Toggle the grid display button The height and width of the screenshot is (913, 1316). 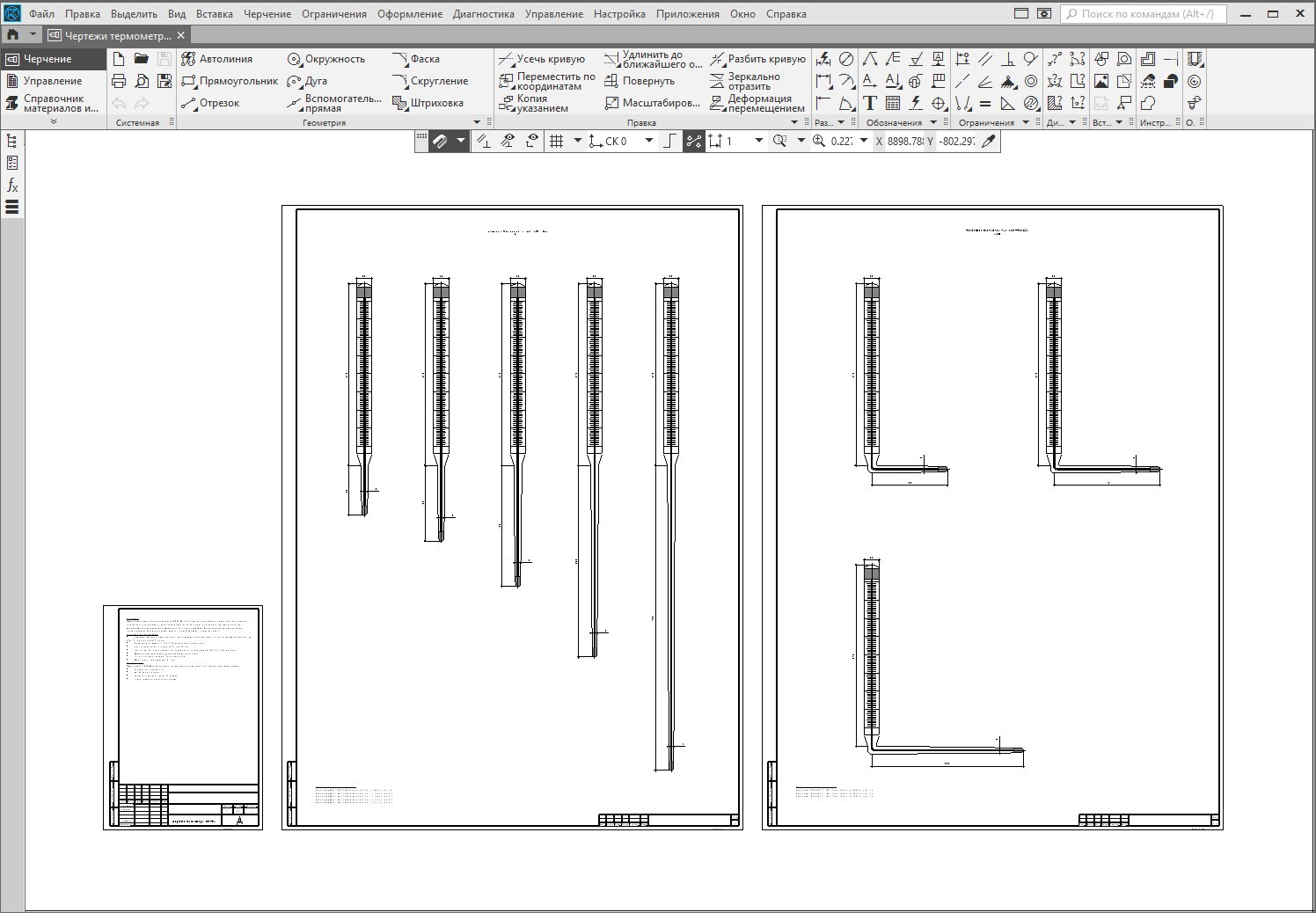556,141
